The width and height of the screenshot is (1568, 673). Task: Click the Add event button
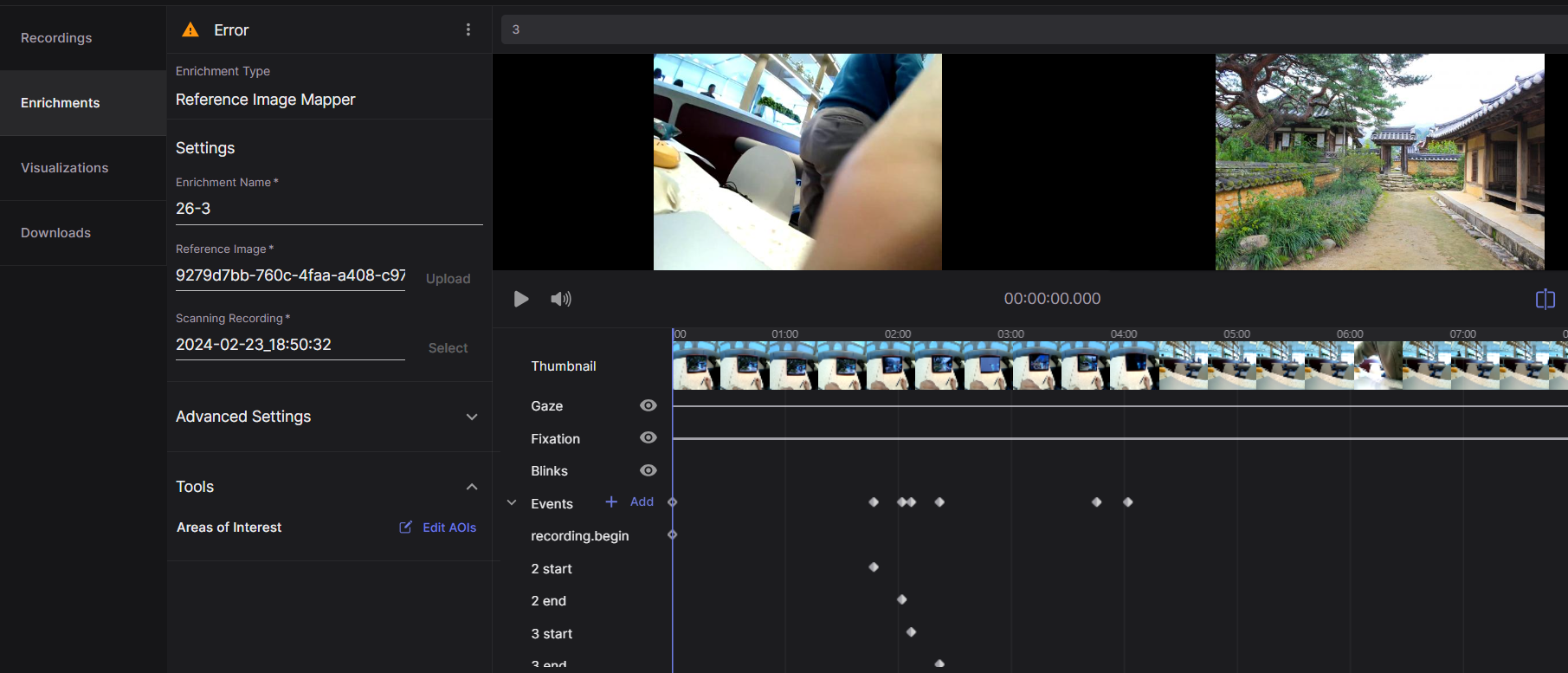click(x=642, y=502)
